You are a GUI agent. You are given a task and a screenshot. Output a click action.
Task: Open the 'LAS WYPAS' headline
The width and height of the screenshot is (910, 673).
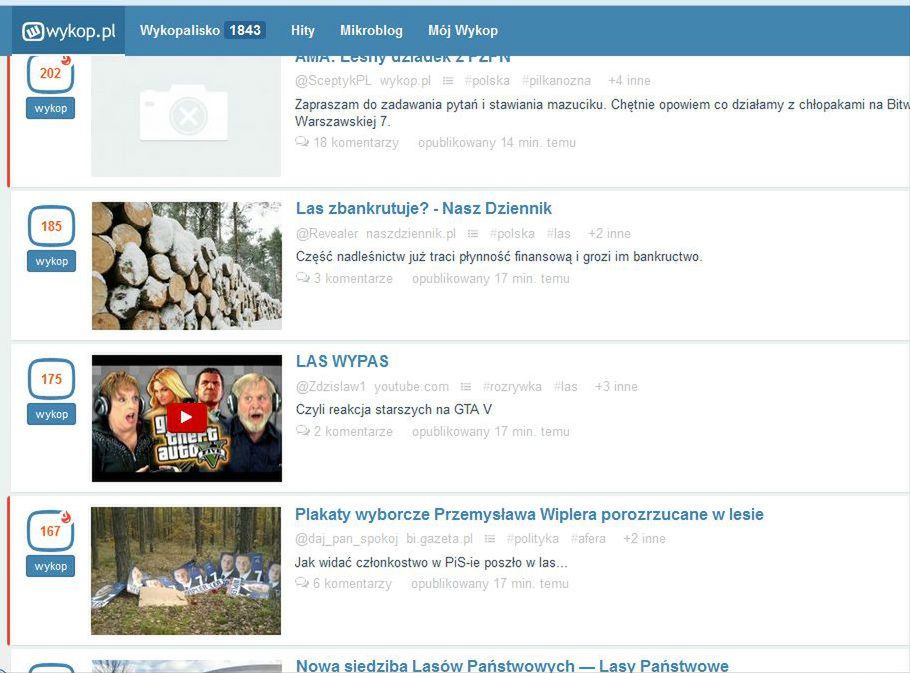click(342, 361)
